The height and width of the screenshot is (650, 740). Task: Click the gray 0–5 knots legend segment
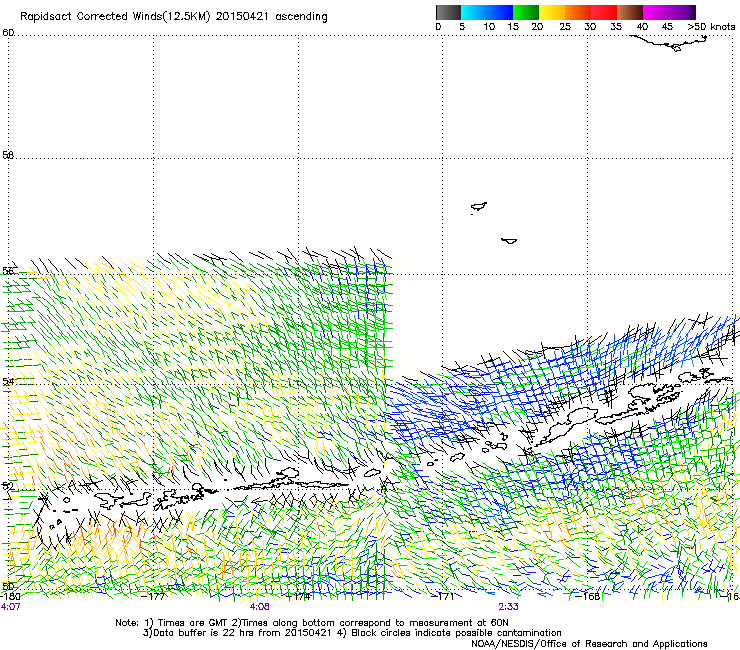(448, 12)
